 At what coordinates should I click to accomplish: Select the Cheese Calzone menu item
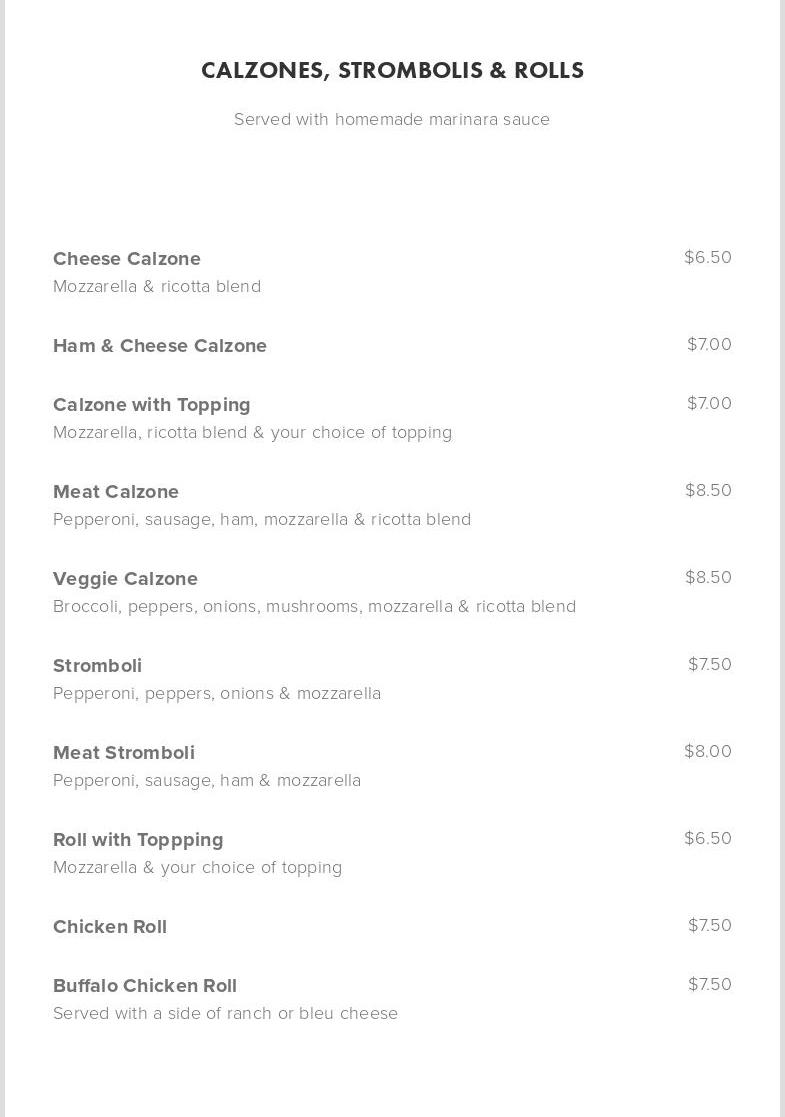coord(127,258)
